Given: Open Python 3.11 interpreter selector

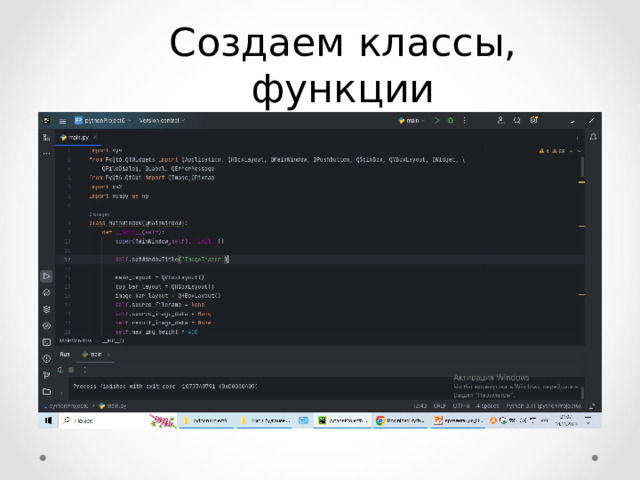Looking at the screenshot, I should pyautogui.click(x=543, y=406).
